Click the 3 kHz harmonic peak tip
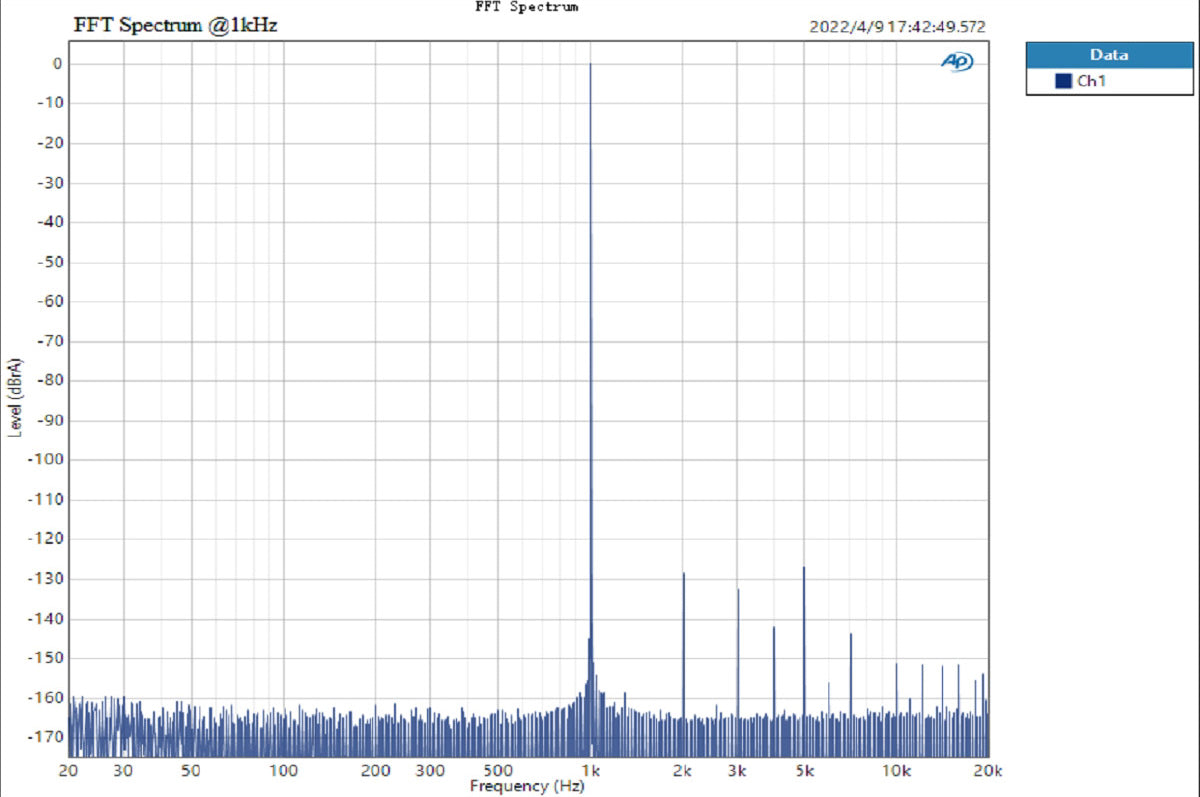The image size is (1200, 797). tap(738, 590)
